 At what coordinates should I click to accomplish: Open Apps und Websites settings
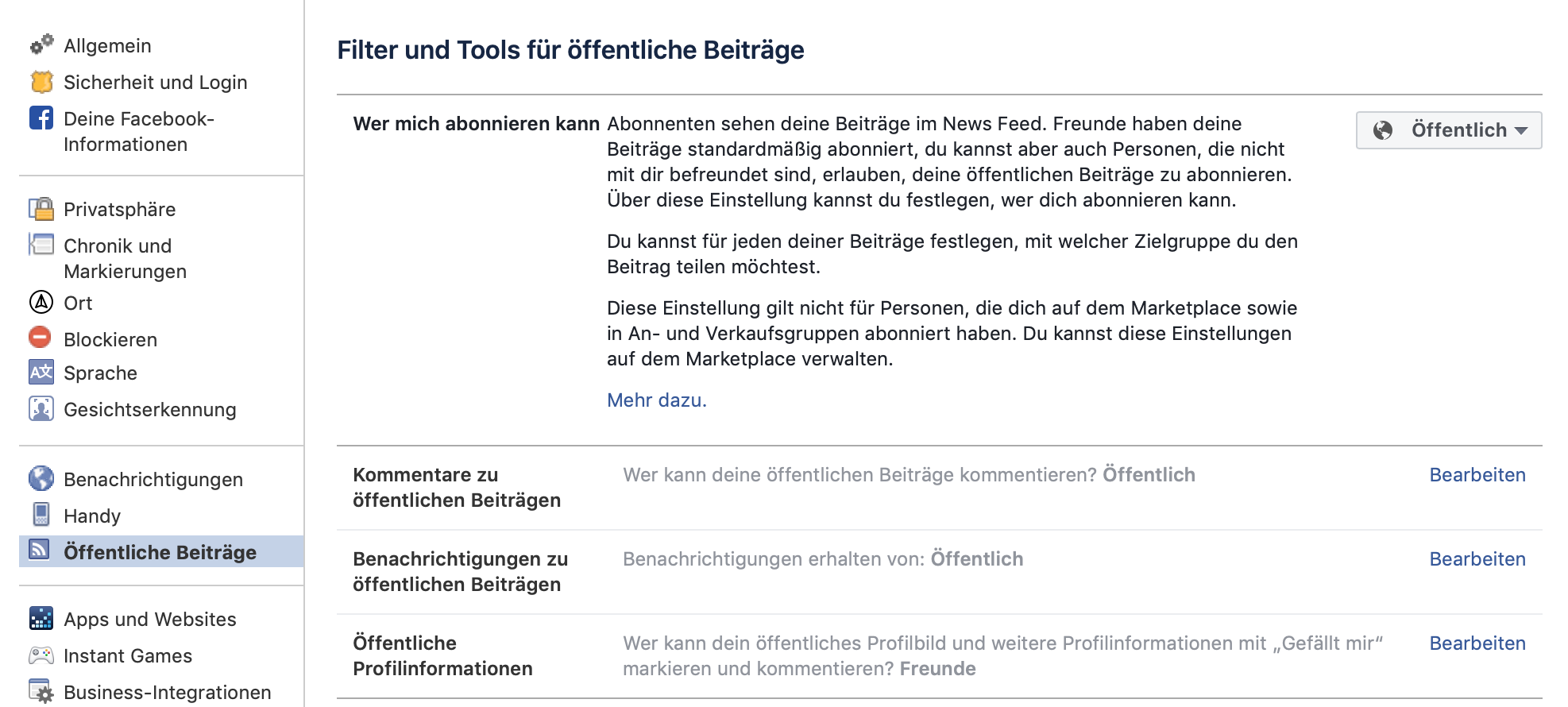[150, 620]
